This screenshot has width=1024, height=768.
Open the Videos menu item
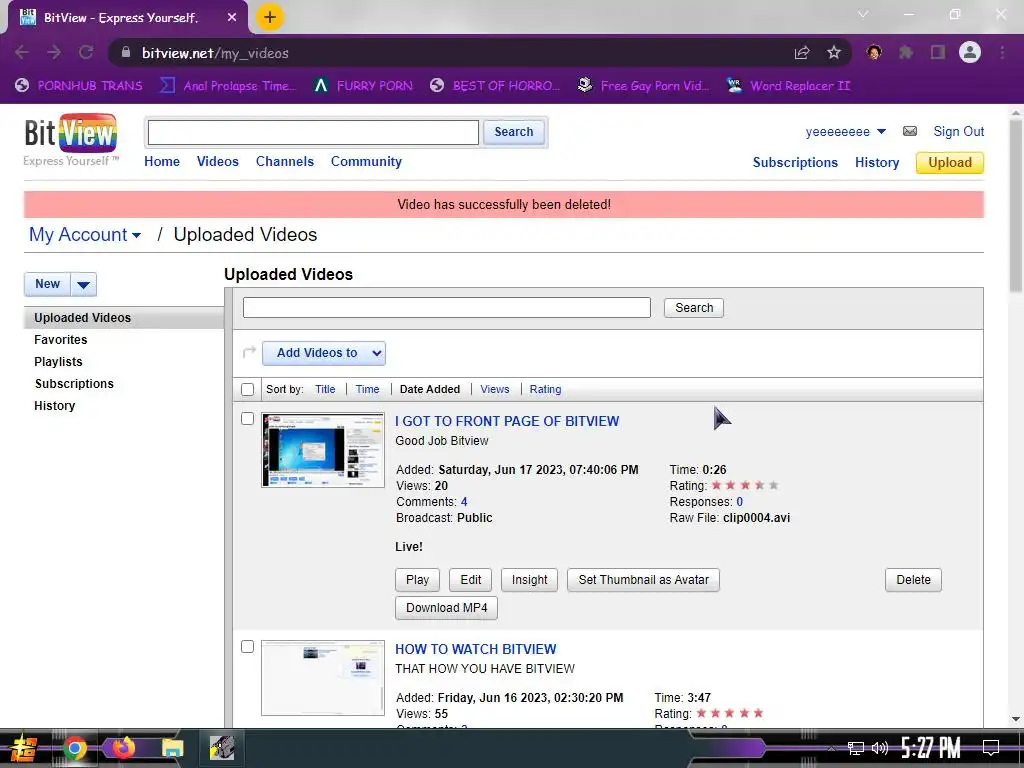pos(217,161)
